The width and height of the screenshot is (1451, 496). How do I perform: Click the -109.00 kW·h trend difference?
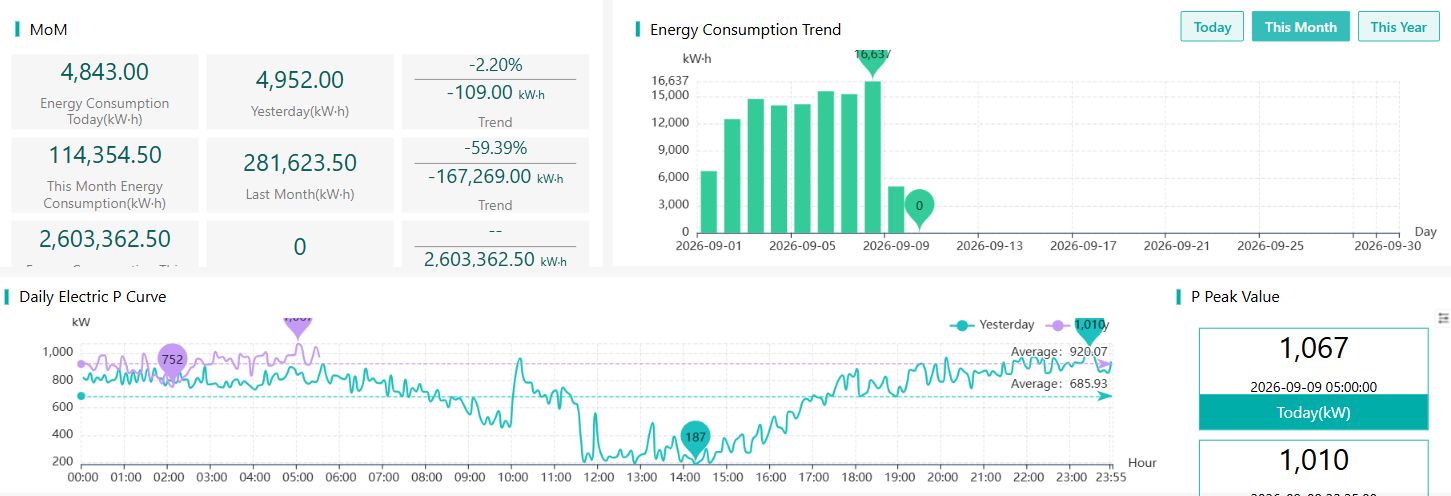coord(495,92)
